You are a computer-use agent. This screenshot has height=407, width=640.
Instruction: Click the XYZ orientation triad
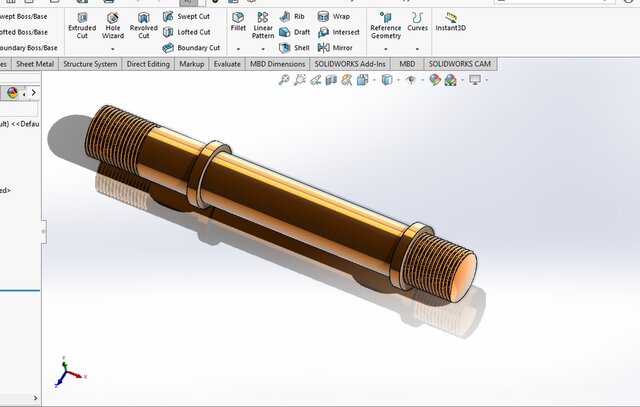click(x=69, y=371)
